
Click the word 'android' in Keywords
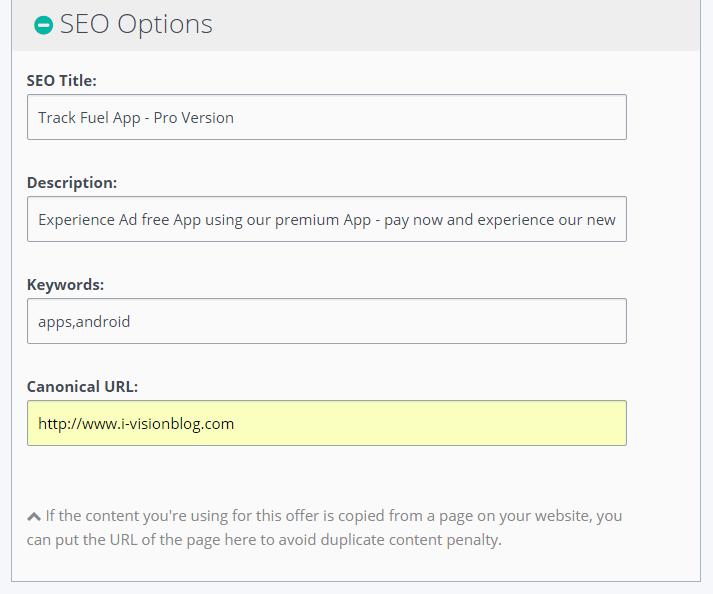point(103,322)
